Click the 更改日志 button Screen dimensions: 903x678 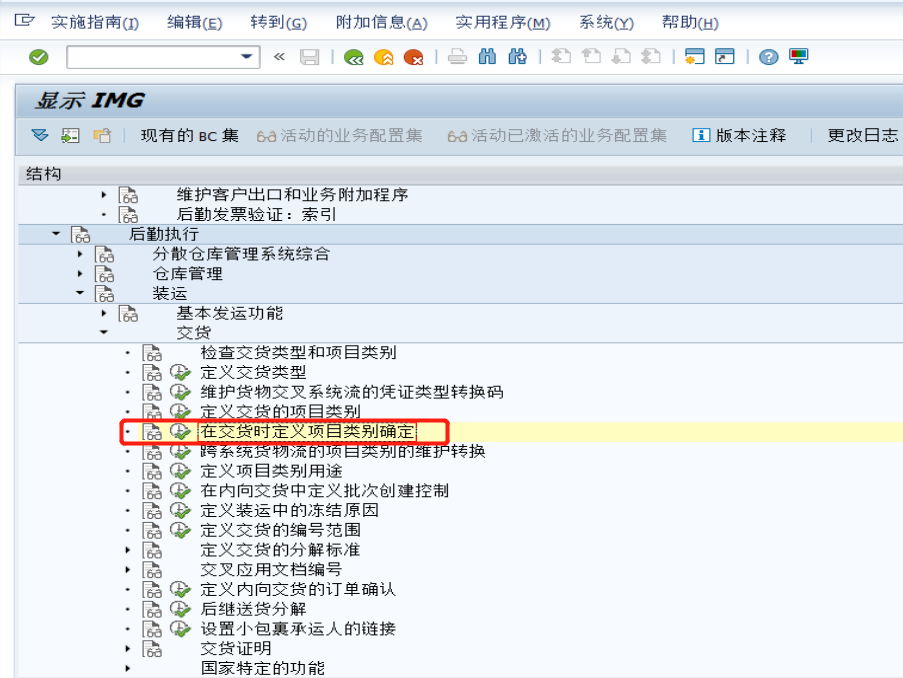862,136
